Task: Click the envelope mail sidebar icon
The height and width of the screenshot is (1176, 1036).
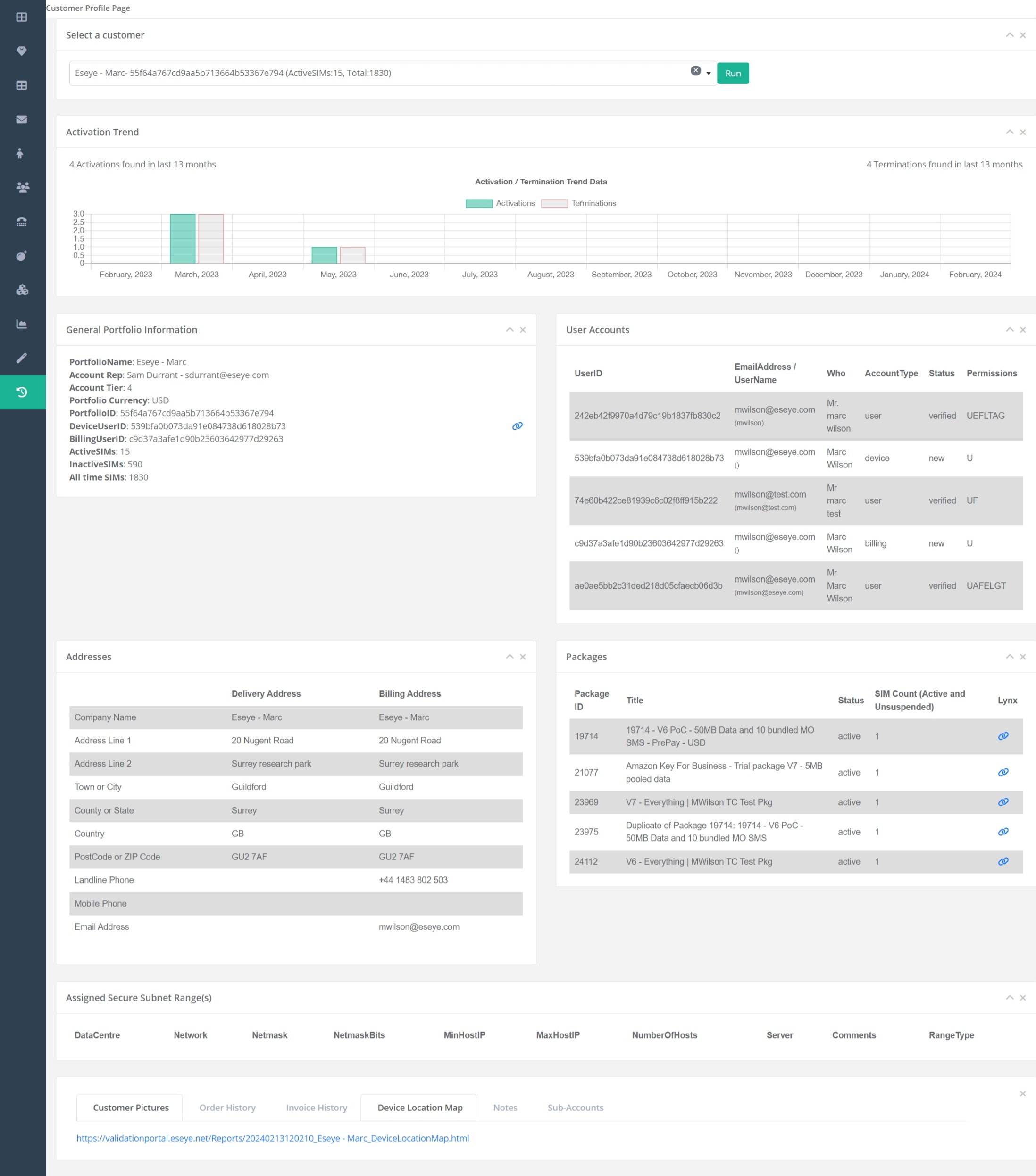Action: [22, 119]
